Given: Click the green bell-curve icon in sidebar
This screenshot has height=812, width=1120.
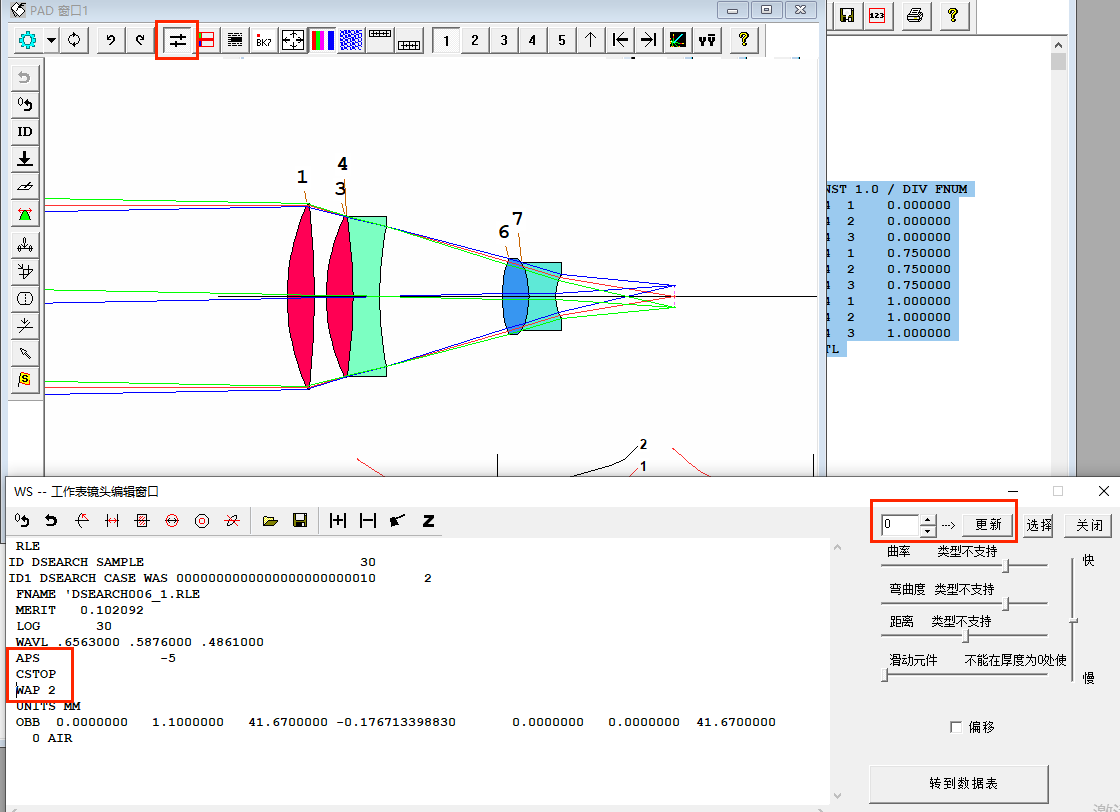Looking at the screenshot, I should coord(25,214).
